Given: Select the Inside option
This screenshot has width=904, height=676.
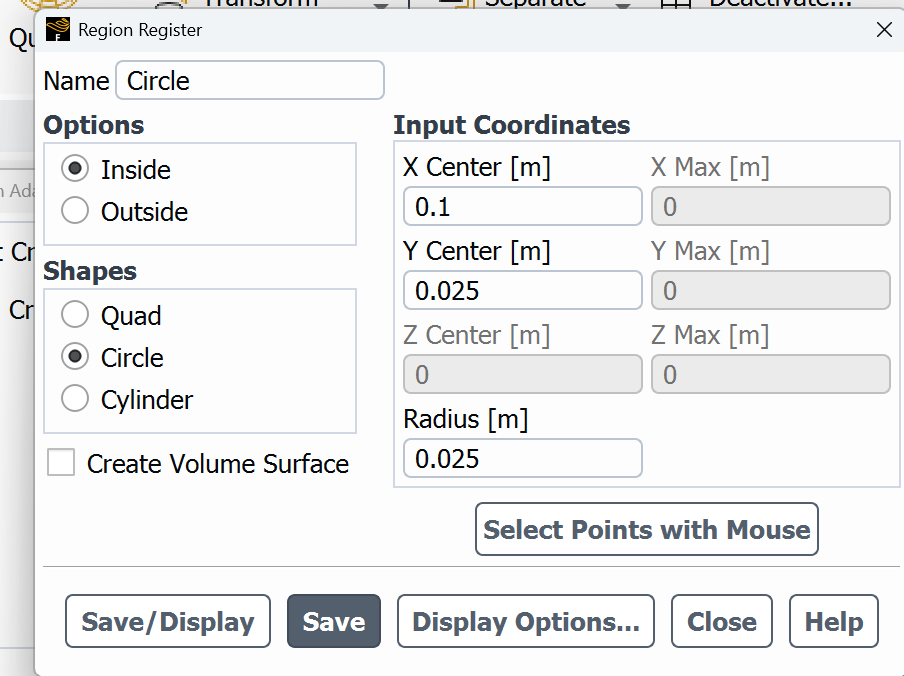Looking at the screenshot, I should [75, 169].
